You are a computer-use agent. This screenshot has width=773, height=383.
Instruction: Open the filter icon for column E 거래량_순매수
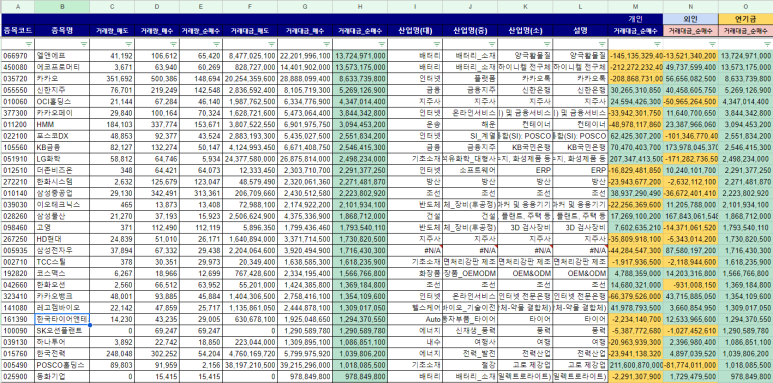[x=216, y=44]
